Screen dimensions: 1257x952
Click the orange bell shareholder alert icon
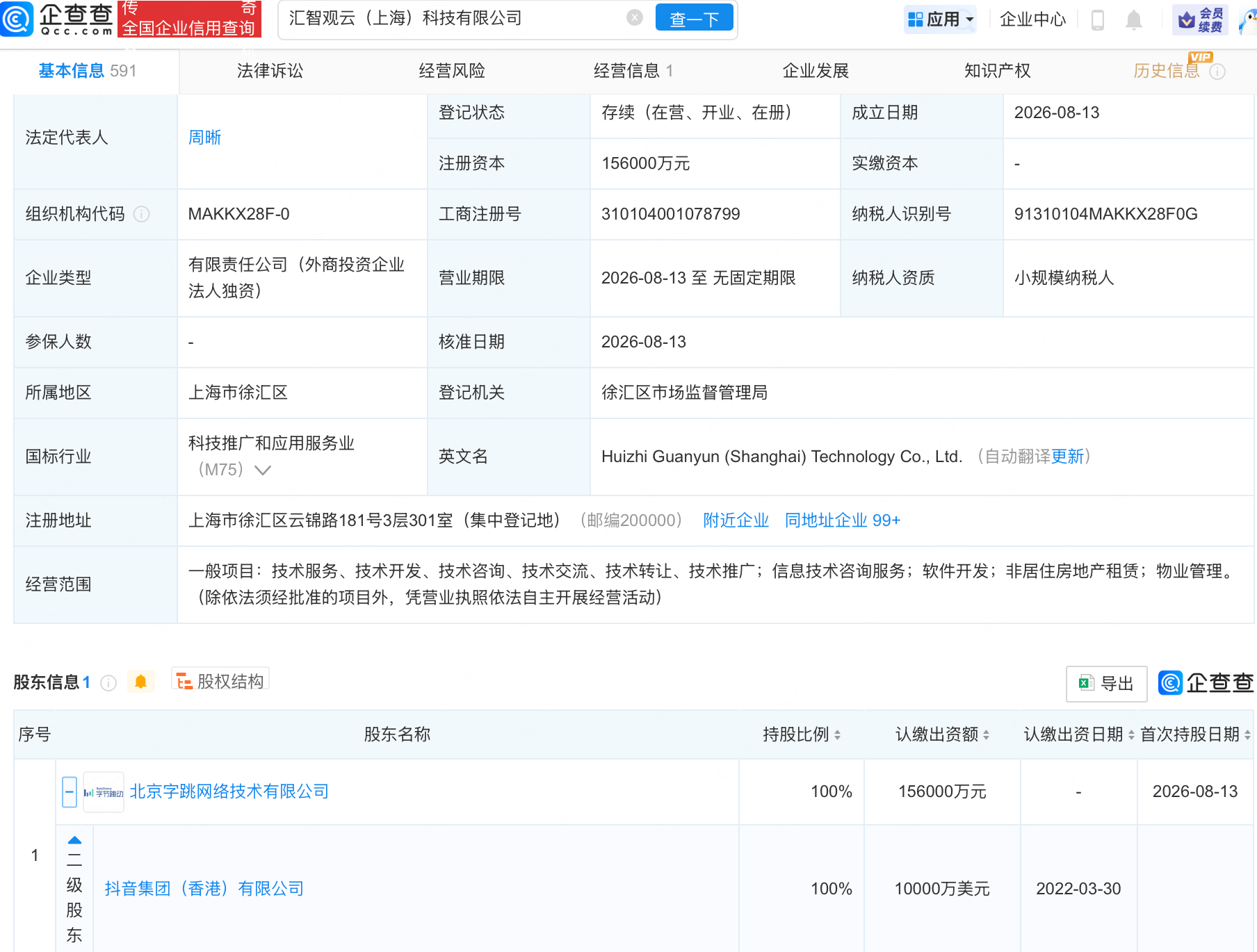(x=141, y=682)
